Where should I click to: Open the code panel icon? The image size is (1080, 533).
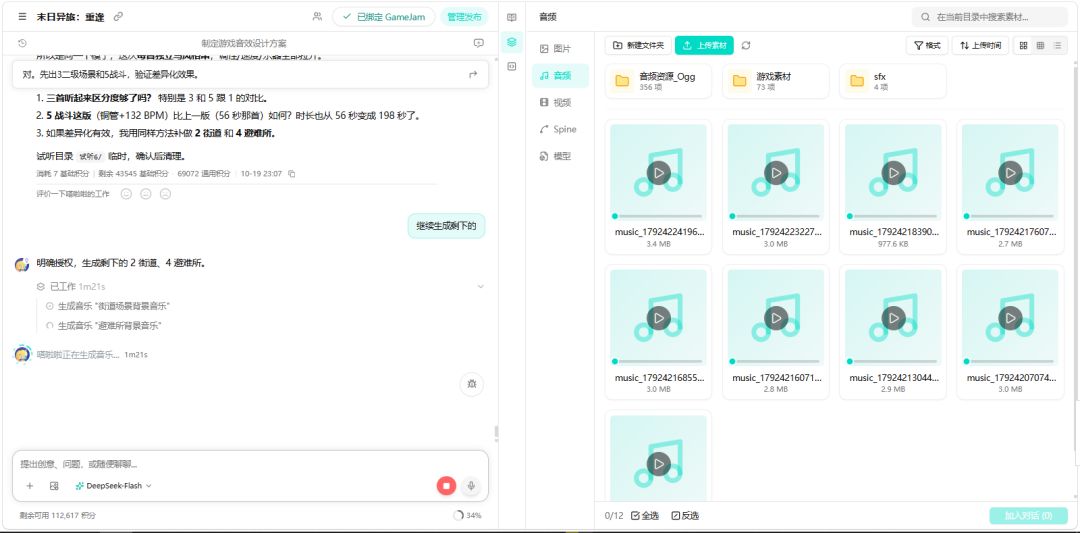[x=511, y=66]
